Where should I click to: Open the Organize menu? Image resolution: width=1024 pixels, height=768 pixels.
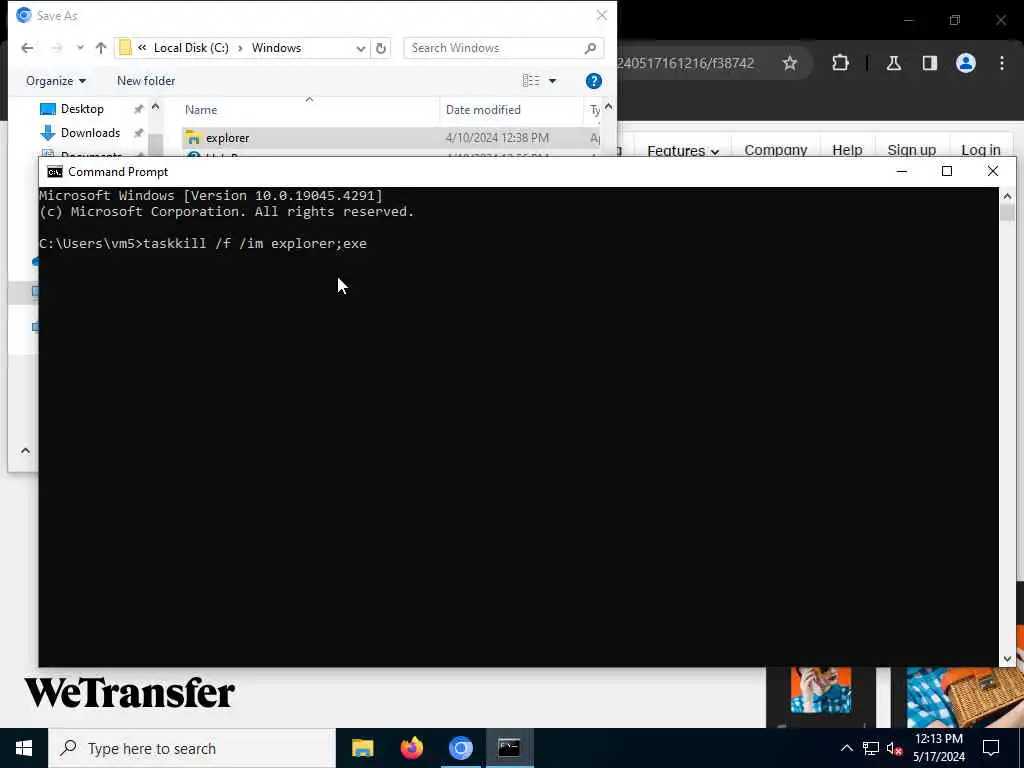click(56, 81)
